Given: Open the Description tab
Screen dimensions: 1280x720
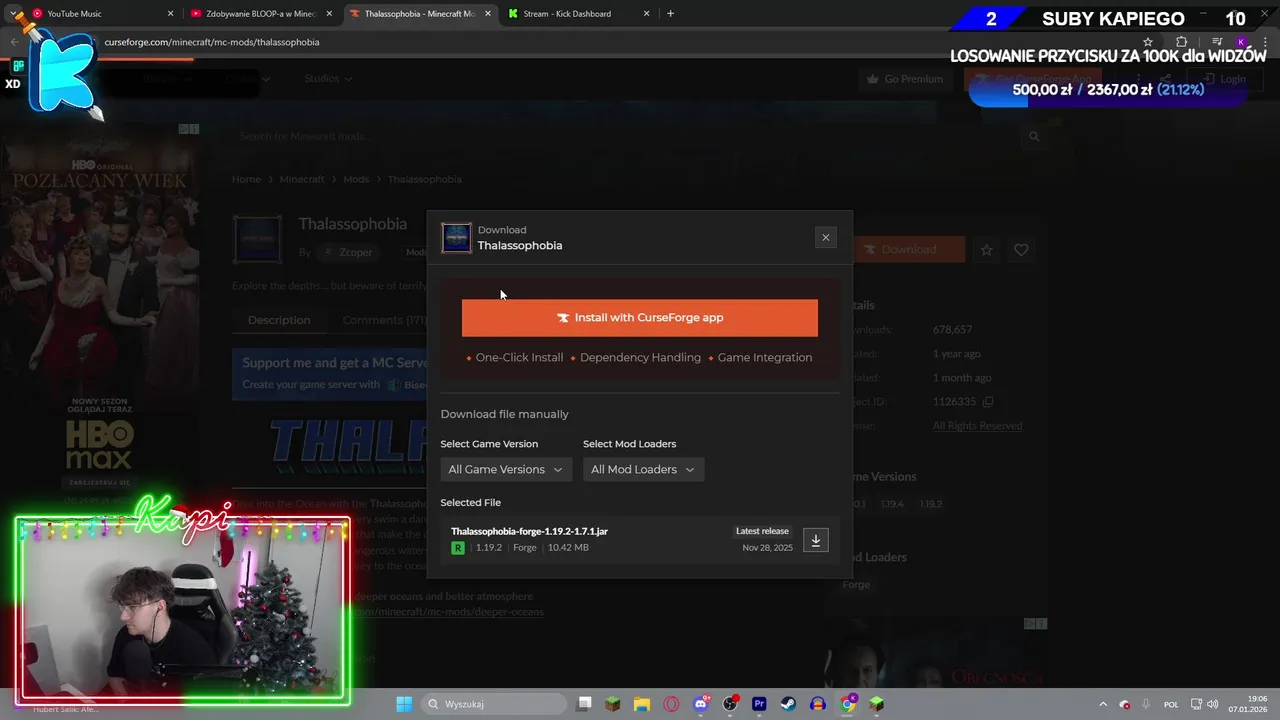Looking at the screenshot, I should pyautogui.click(x=279, y=320).
